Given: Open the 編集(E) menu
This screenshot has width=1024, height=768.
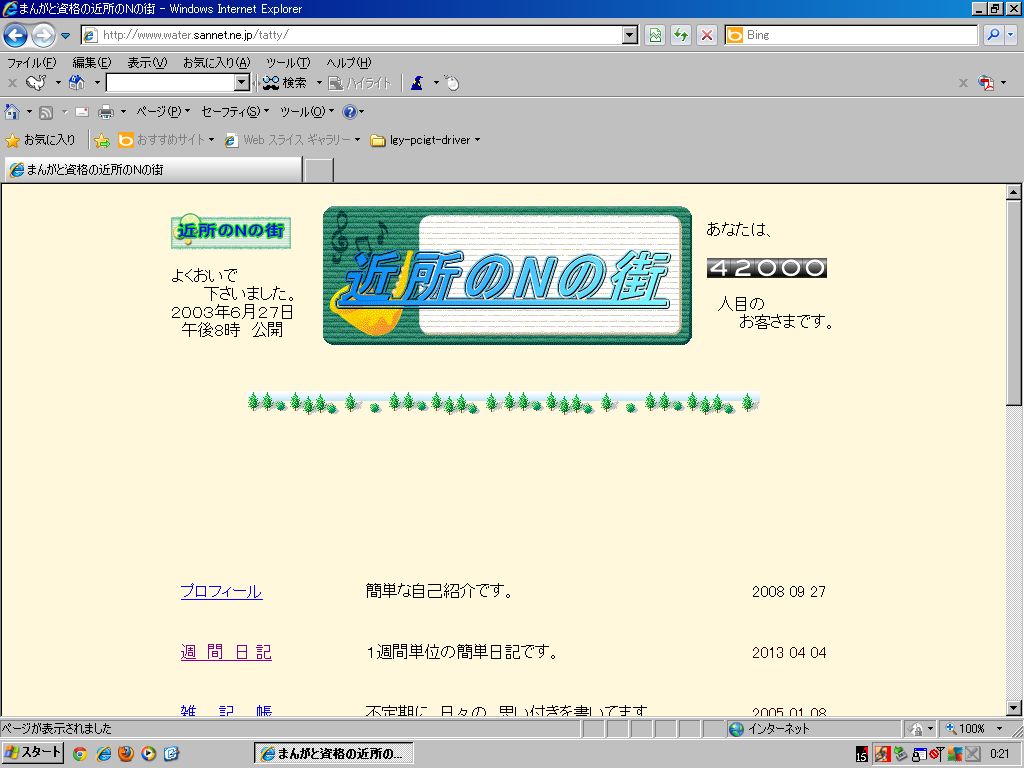Looking at the screenshot, I should (91, 63).
